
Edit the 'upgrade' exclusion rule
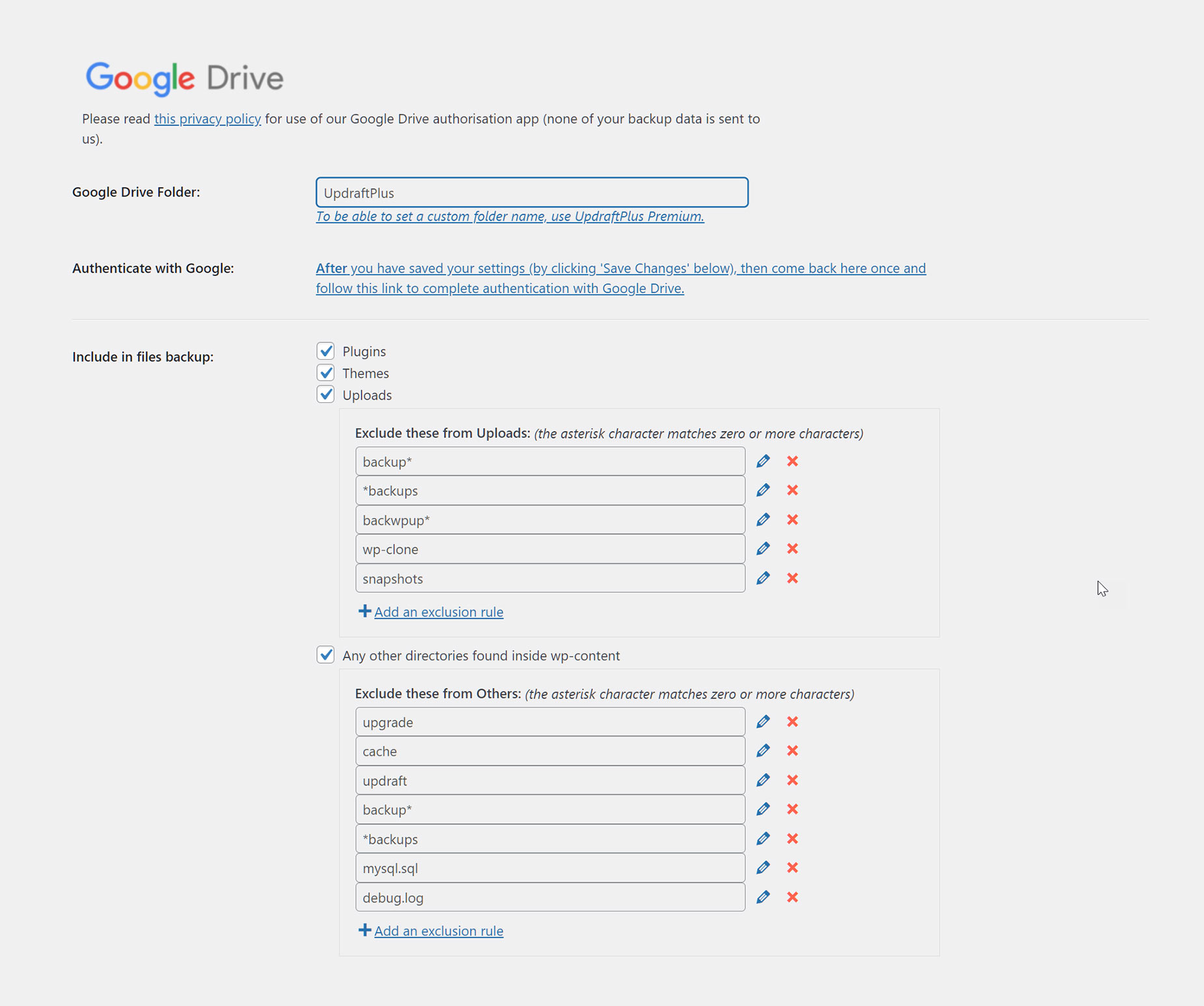click(x=763, y=722)
